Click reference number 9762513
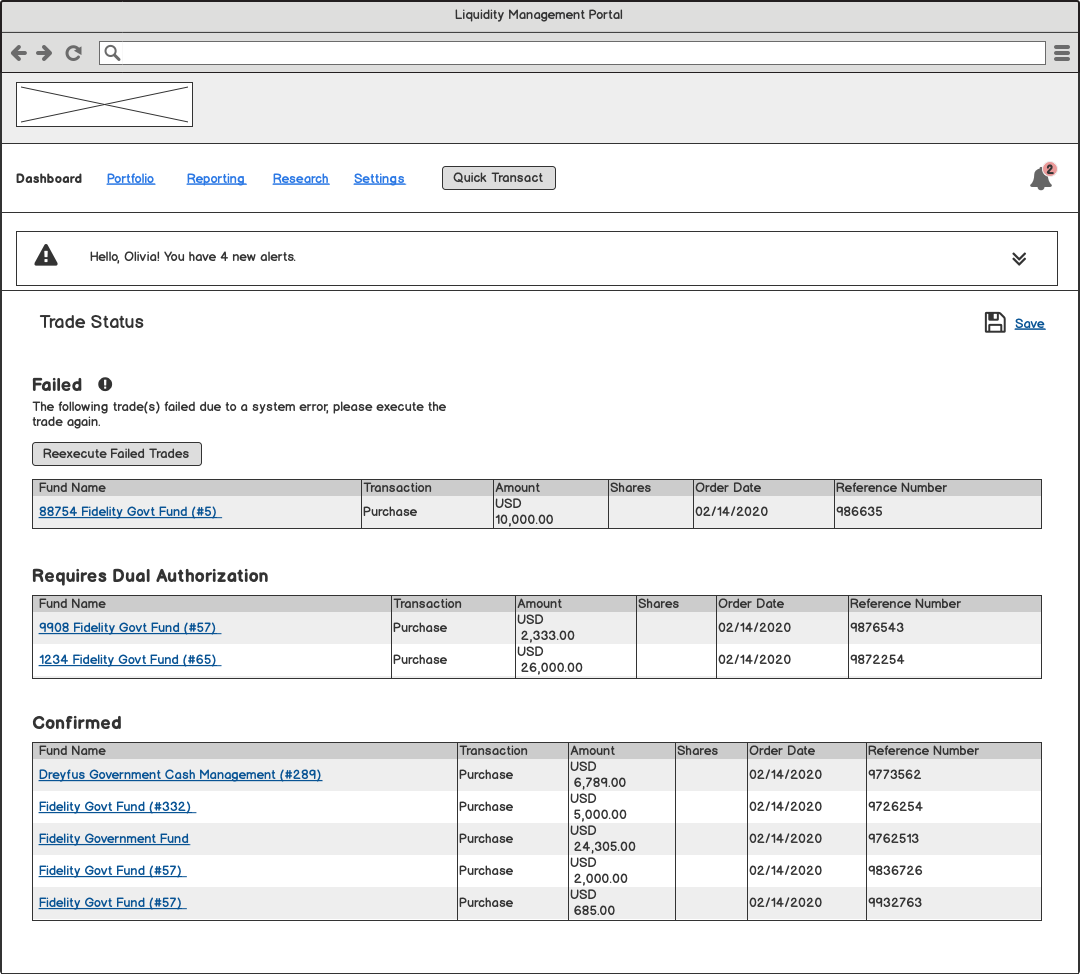1080x974 pixels. pos(893,839)
